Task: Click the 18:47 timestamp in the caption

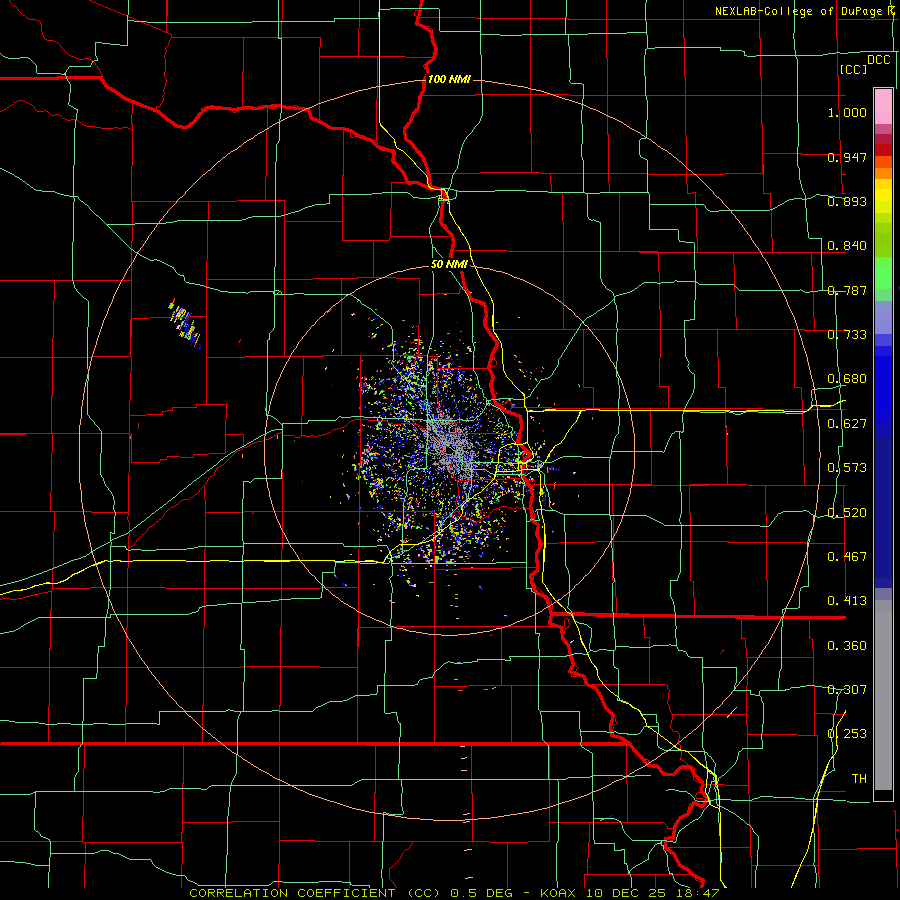Action: [696, 893]
